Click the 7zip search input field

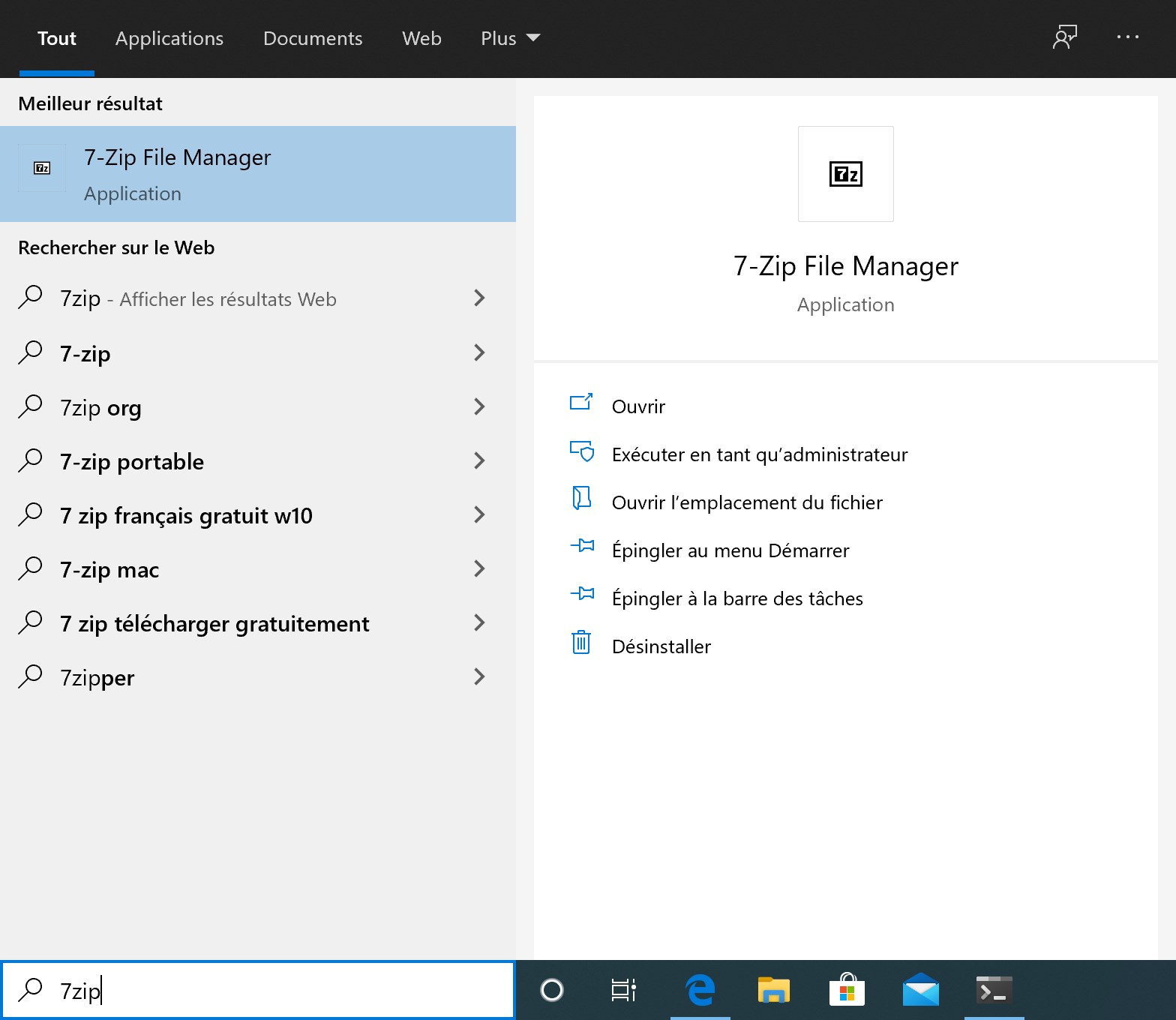(258, 990)
